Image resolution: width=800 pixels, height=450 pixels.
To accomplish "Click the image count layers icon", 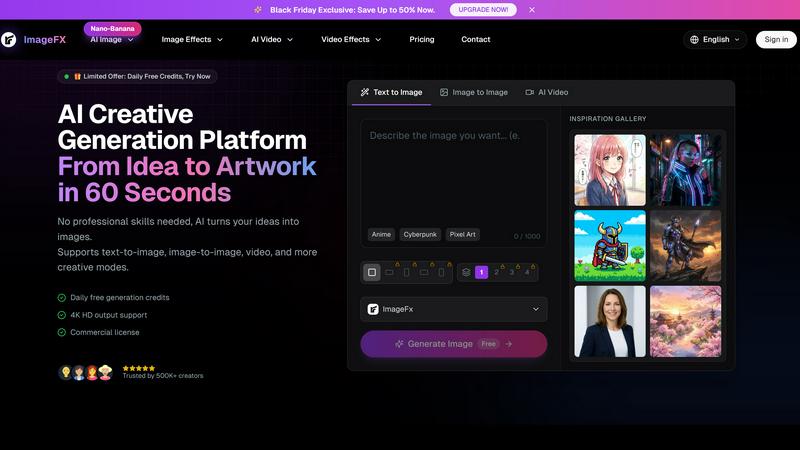I will tap(466, 272).
